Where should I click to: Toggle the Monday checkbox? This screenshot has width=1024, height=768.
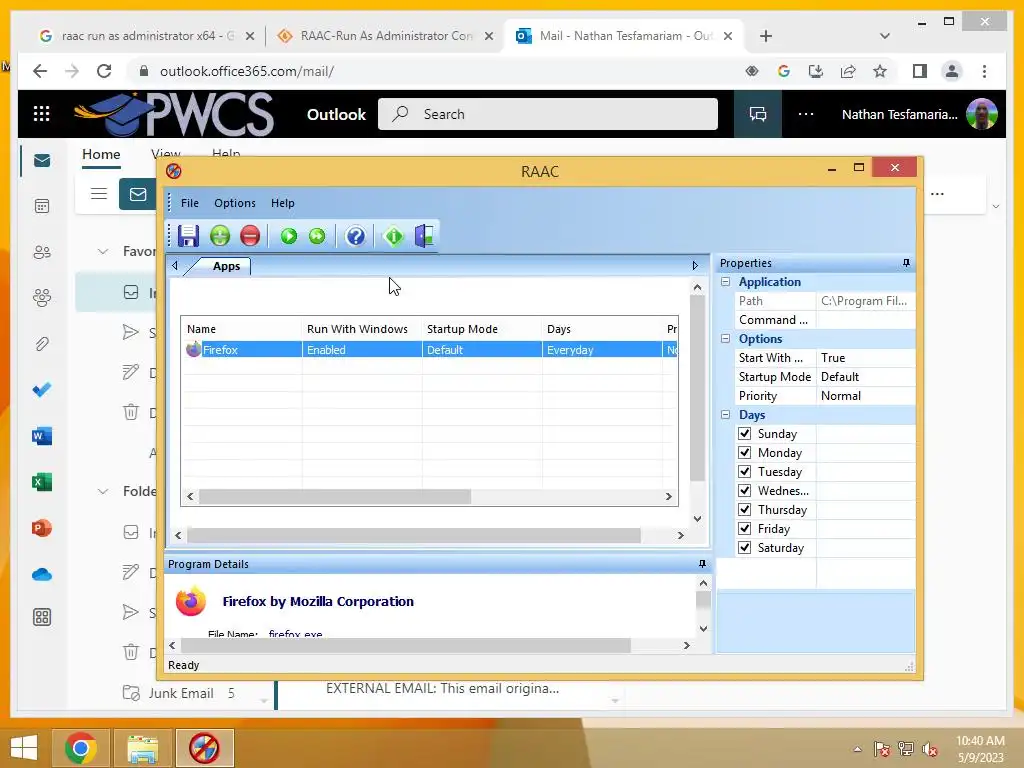click(744, 452)
